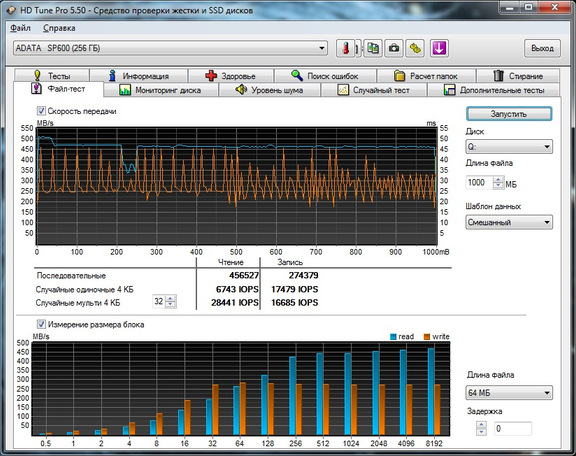
Task: Click the copy info to clipboard icon
Action: click(373, 49)
